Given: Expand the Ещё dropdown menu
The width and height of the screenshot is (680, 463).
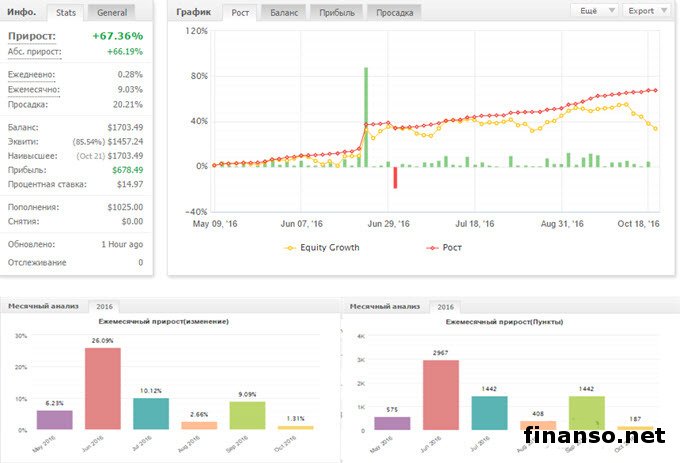Looking at the screenshot, I should click(x=592, y=10).
